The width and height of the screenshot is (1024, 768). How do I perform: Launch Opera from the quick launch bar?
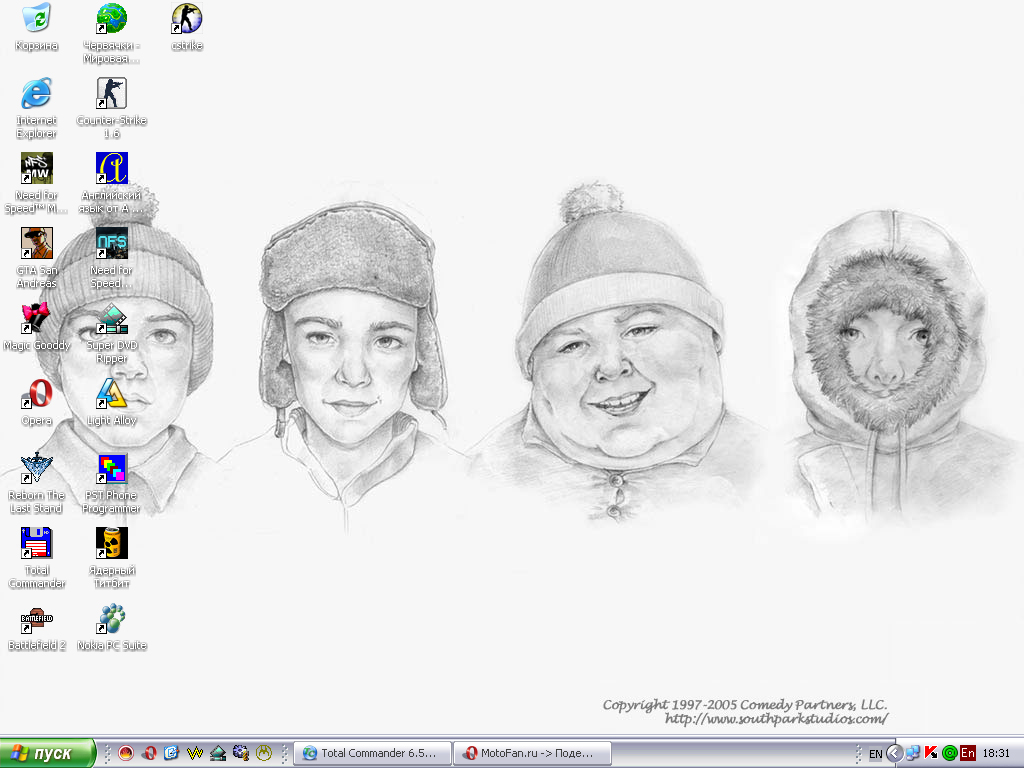pyautogui.click(x=150, y=753)
